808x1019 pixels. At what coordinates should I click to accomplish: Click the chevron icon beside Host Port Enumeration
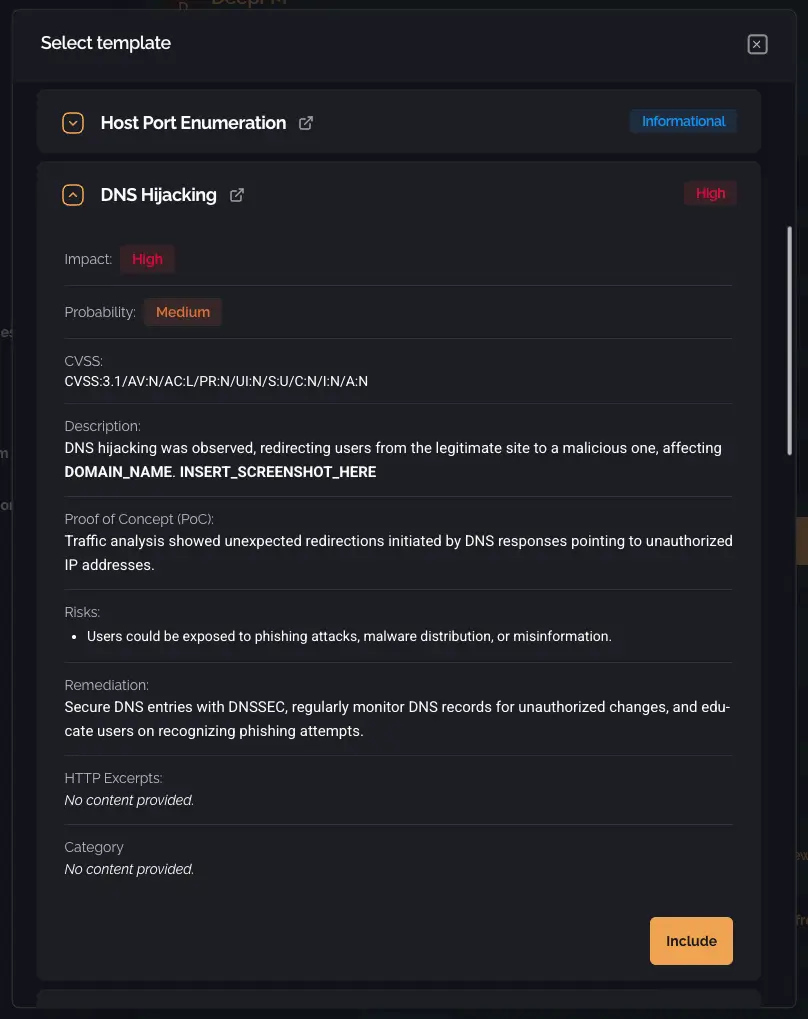point(72,122)
